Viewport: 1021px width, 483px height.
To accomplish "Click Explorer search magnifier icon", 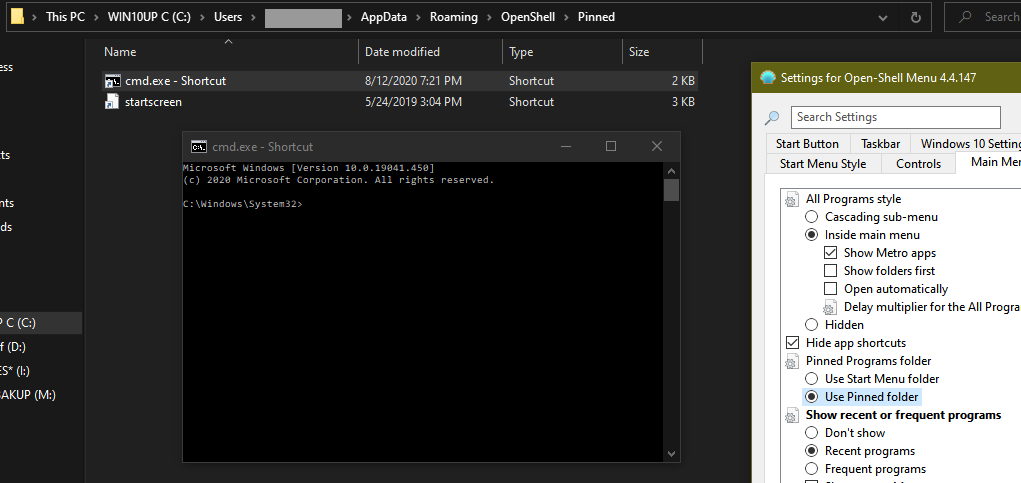I will coord(966,17).
